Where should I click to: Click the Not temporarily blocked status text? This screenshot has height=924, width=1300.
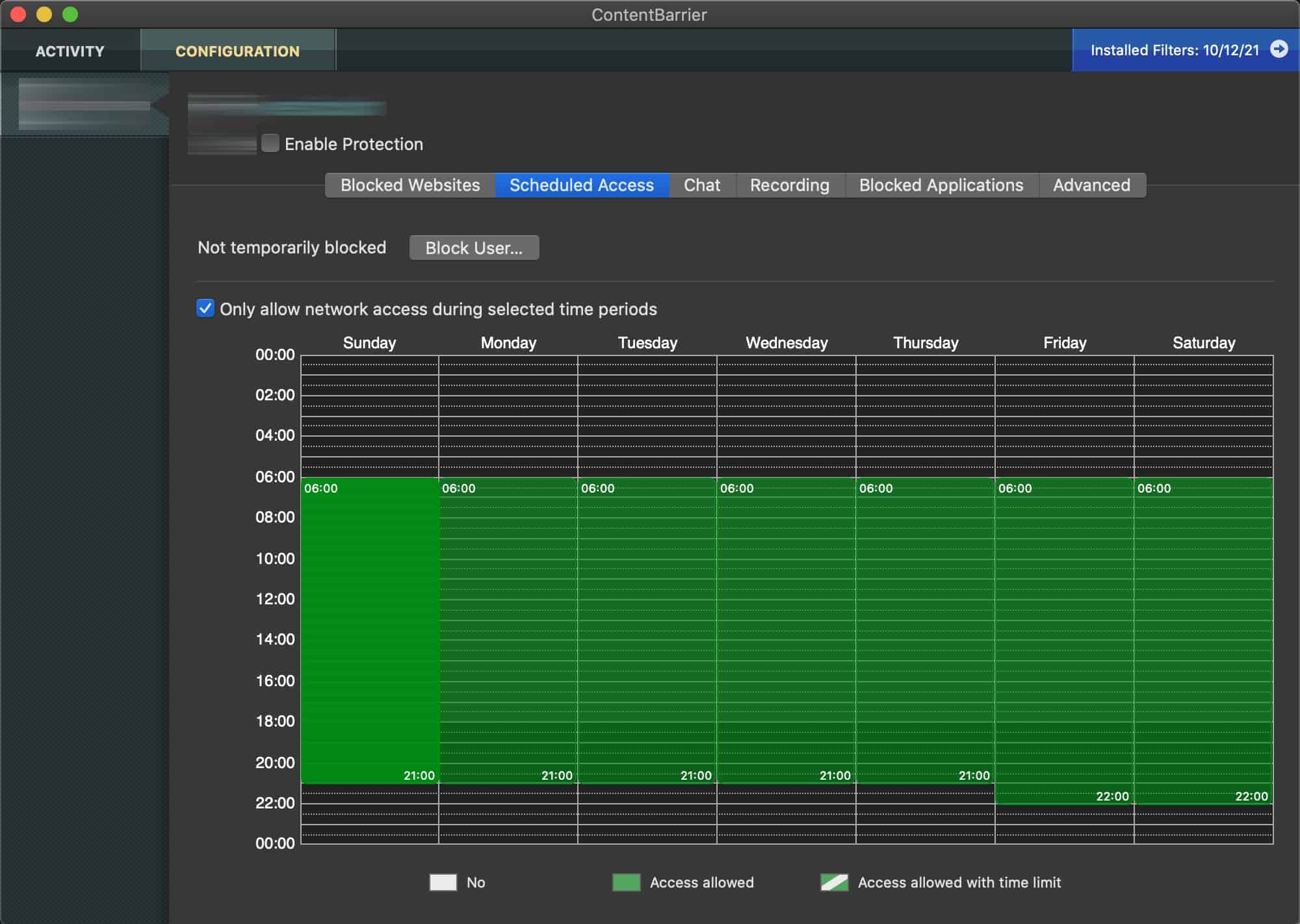[292, 248]
